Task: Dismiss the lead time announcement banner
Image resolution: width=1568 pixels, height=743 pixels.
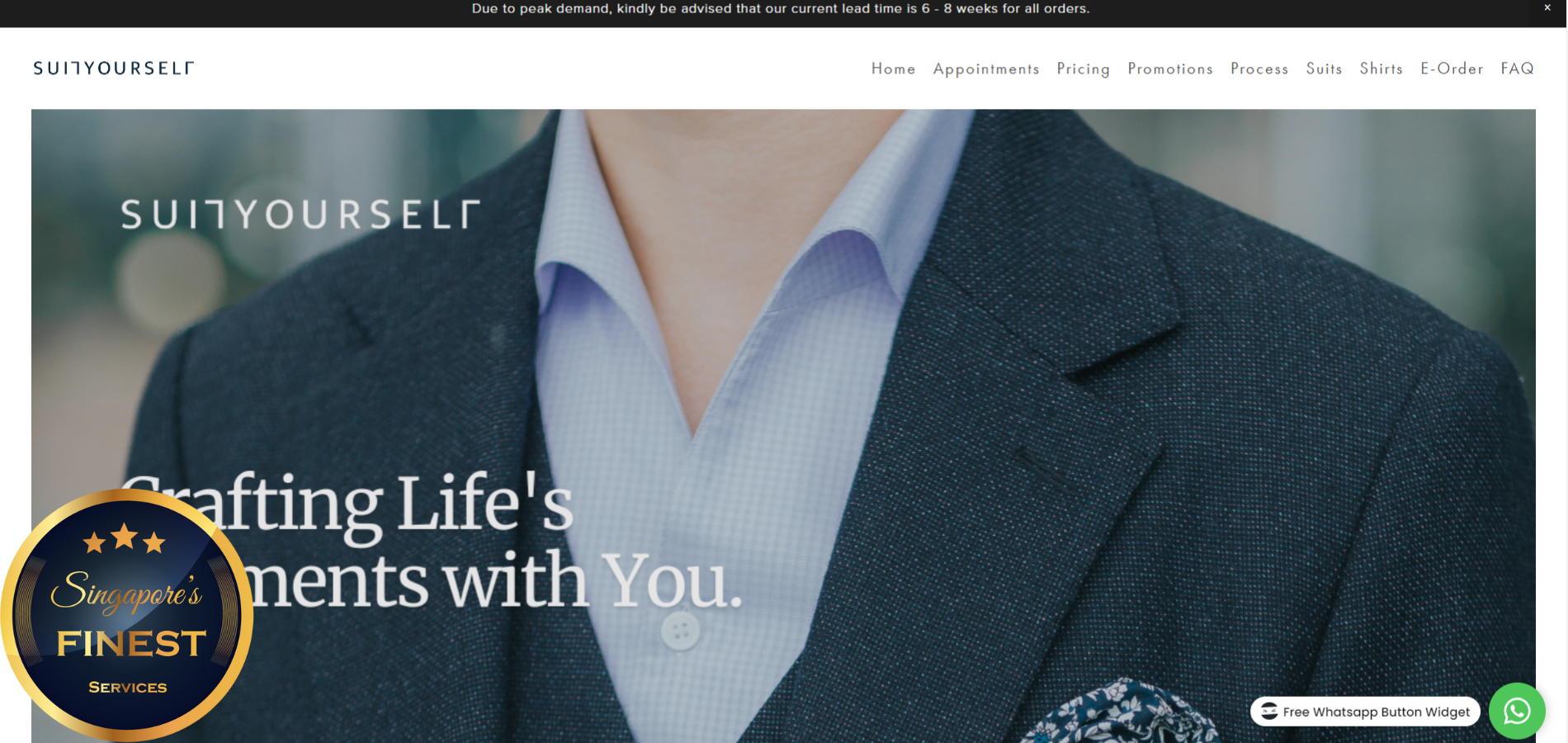Action: tap(1547, 7)
